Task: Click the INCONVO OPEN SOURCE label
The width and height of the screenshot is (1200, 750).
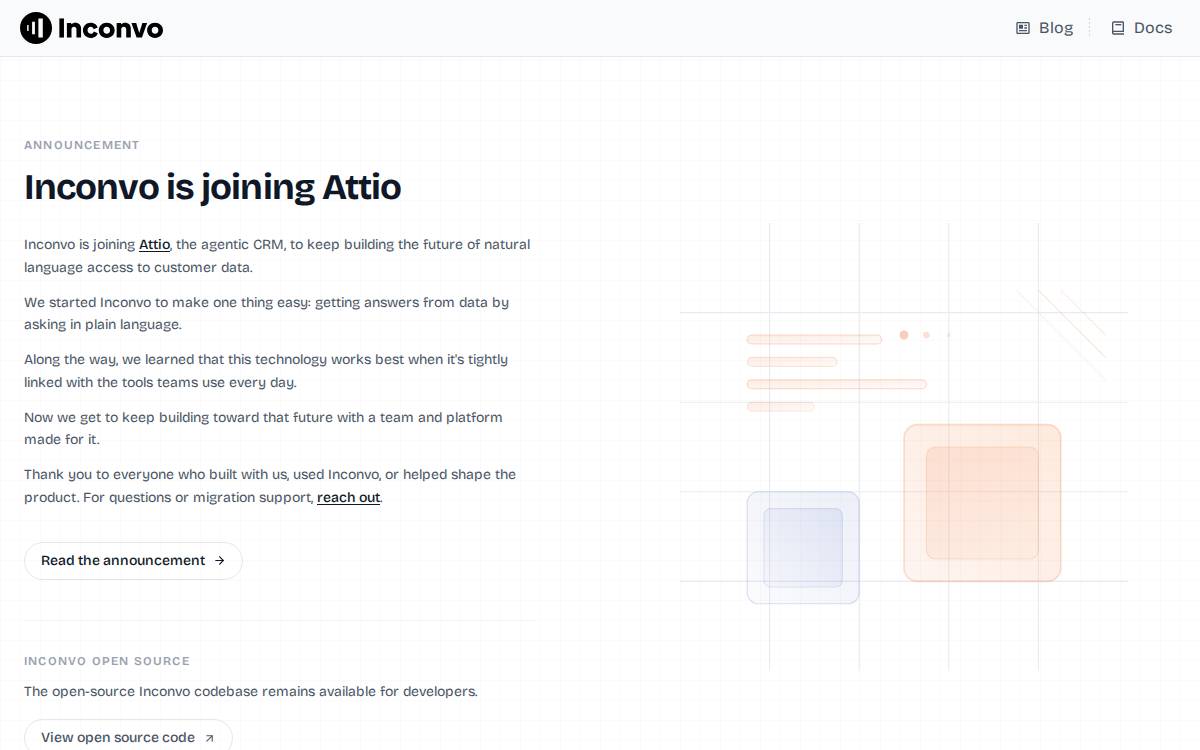Action: tap(107, 661)
